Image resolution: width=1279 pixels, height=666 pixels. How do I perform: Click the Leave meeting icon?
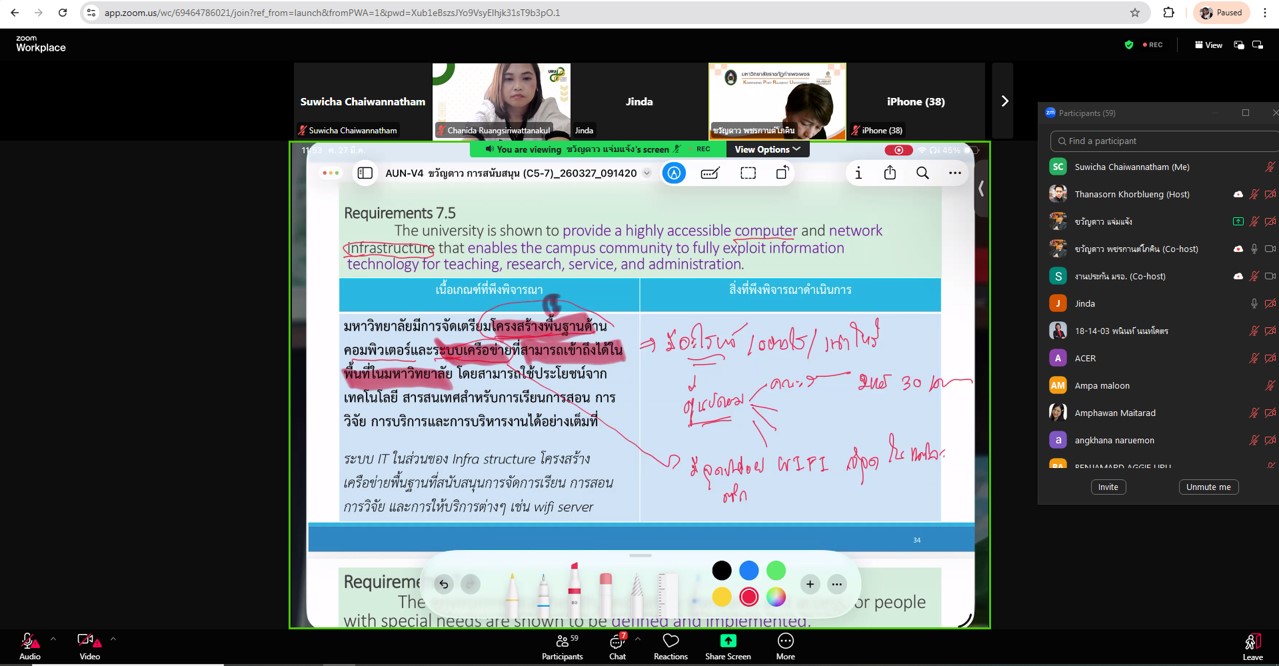(1251, 642)
